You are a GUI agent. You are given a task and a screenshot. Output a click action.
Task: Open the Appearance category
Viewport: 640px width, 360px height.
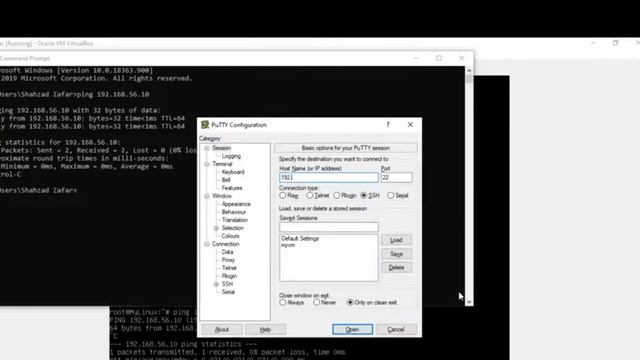[x=236, y=204]
